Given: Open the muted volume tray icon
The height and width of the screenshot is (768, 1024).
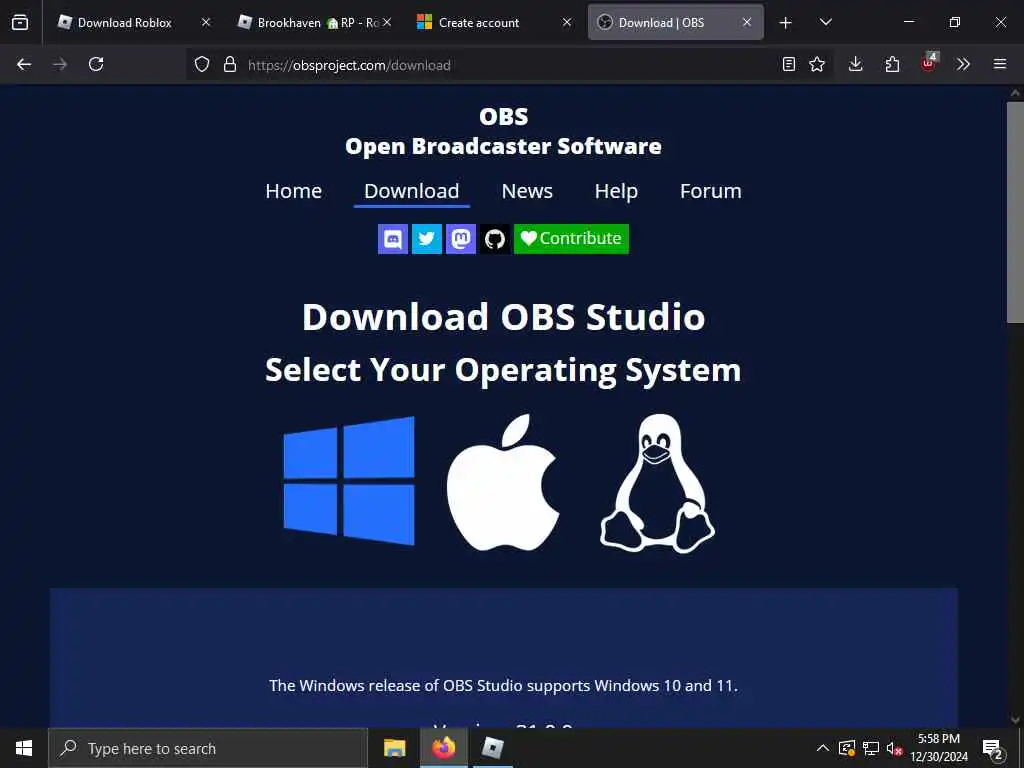Looking at the screenshot, I should 894,748.
